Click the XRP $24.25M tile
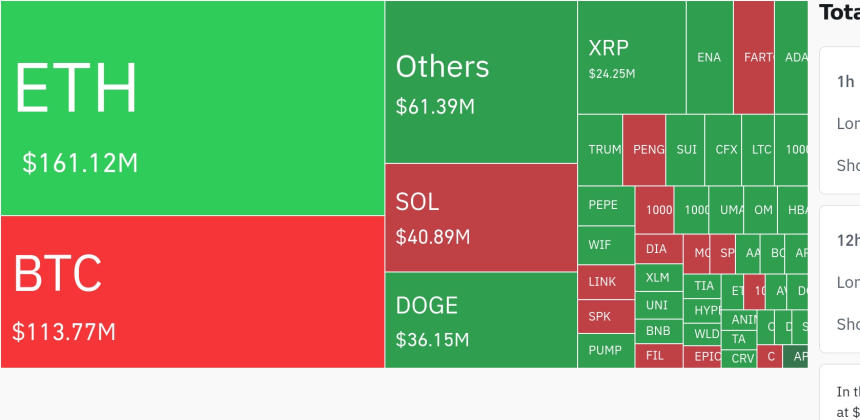Image resolution: width=860 pixels, height=420 pixels. 631,57
